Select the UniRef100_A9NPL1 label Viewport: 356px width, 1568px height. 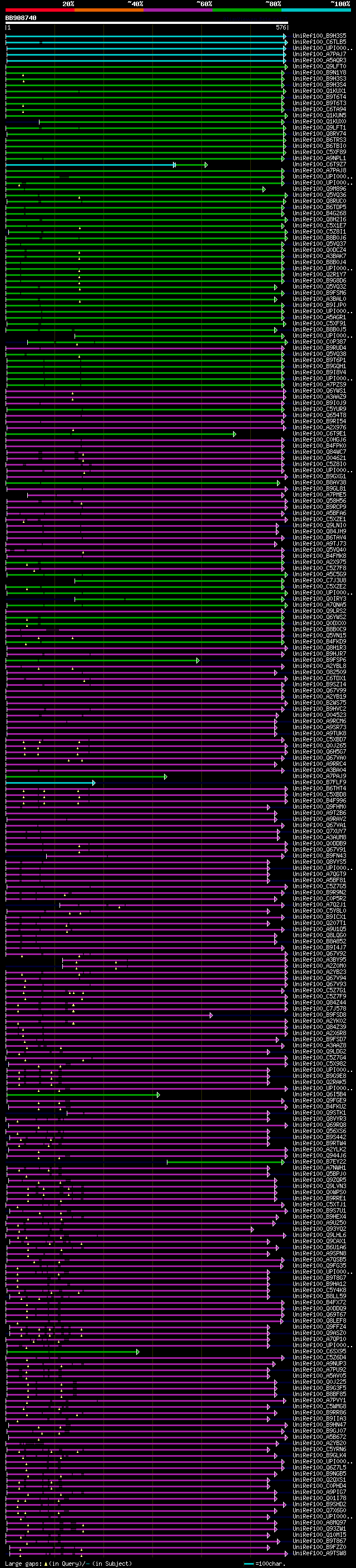(x=319, y=159)
